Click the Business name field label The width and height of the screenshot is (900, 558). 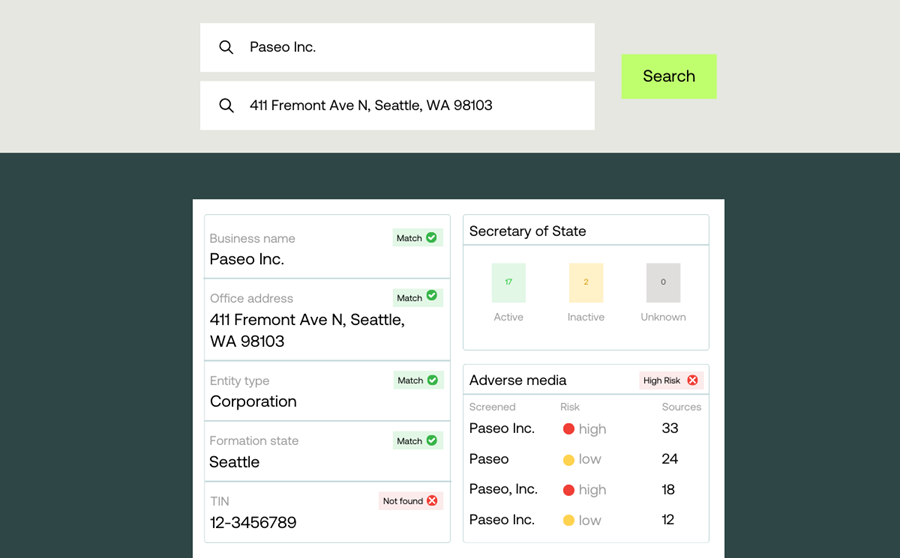253,238
